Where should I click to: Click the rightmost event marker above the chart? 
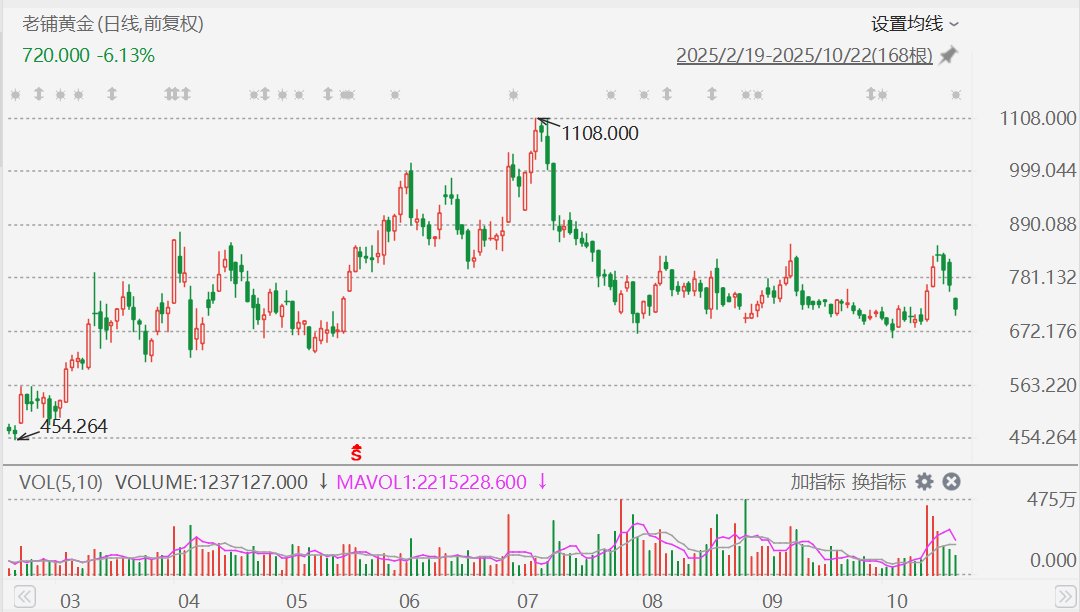tap(956, 95)
